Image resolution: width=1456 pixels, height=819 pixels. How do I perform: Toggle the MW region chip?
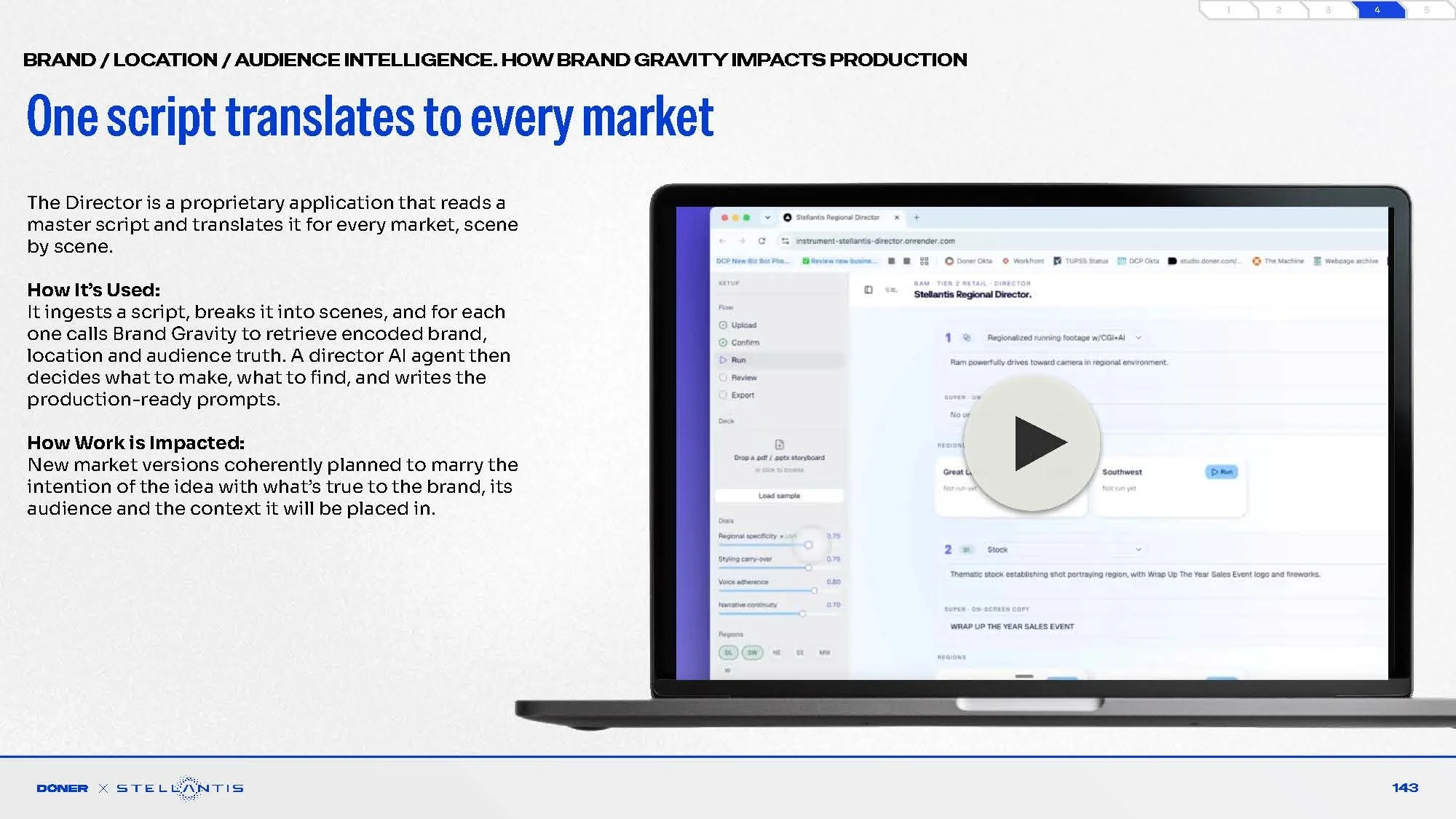(824, 653)
